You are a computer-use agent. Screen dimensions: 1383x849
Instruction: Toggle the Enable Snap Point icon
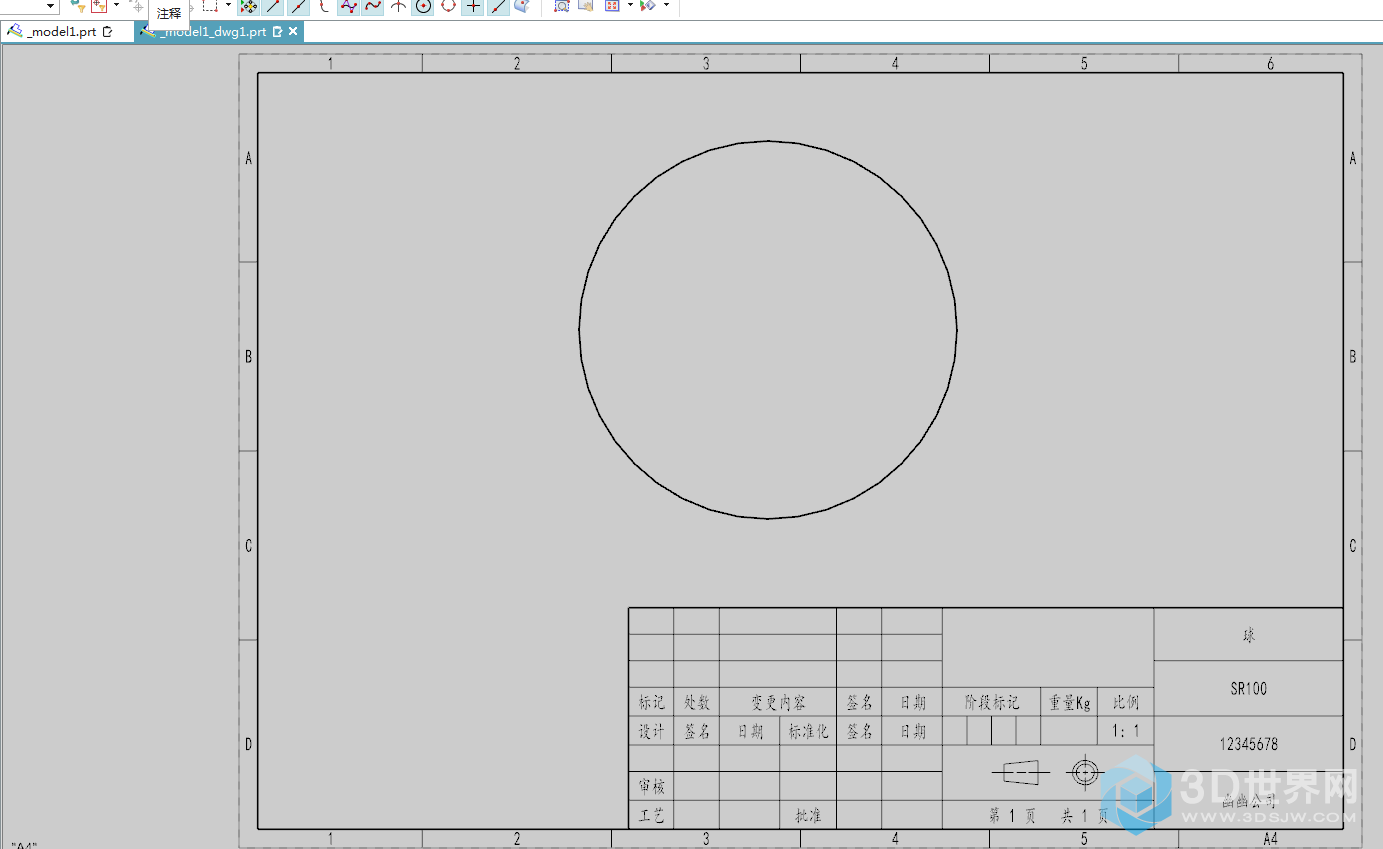[248, 6]
